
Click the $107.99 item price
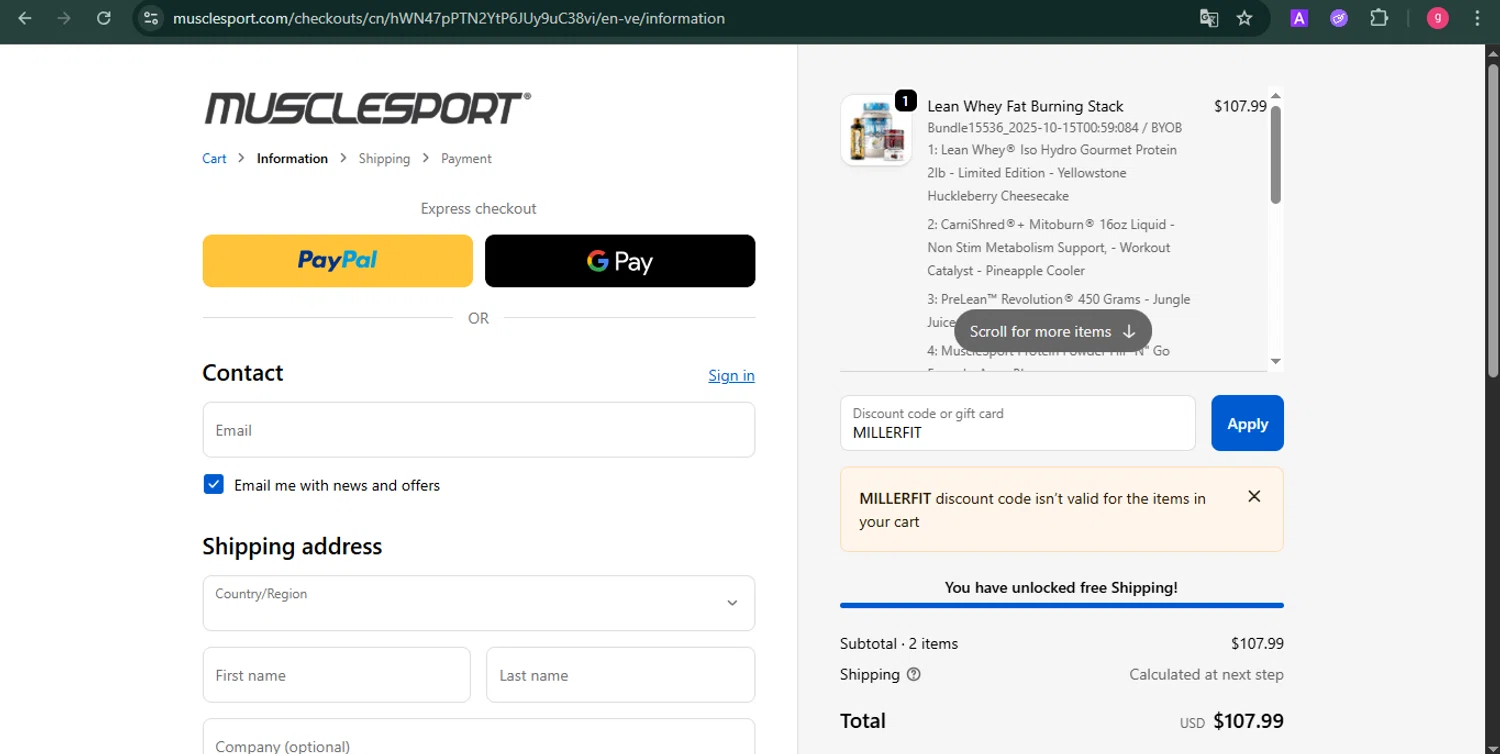tap(1240, 106)
